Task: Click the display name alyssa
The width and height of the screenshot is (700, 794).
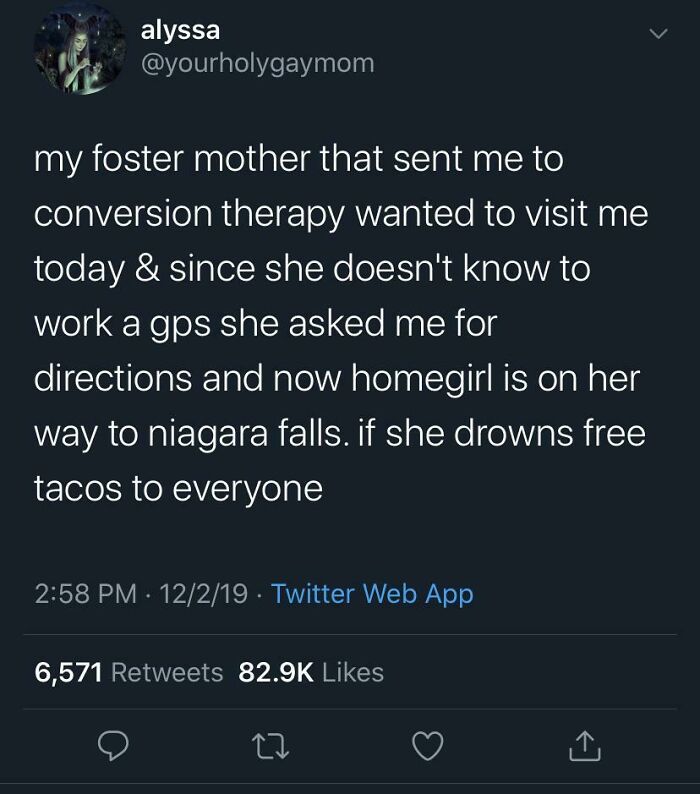Action: click(x=180, y=30)
